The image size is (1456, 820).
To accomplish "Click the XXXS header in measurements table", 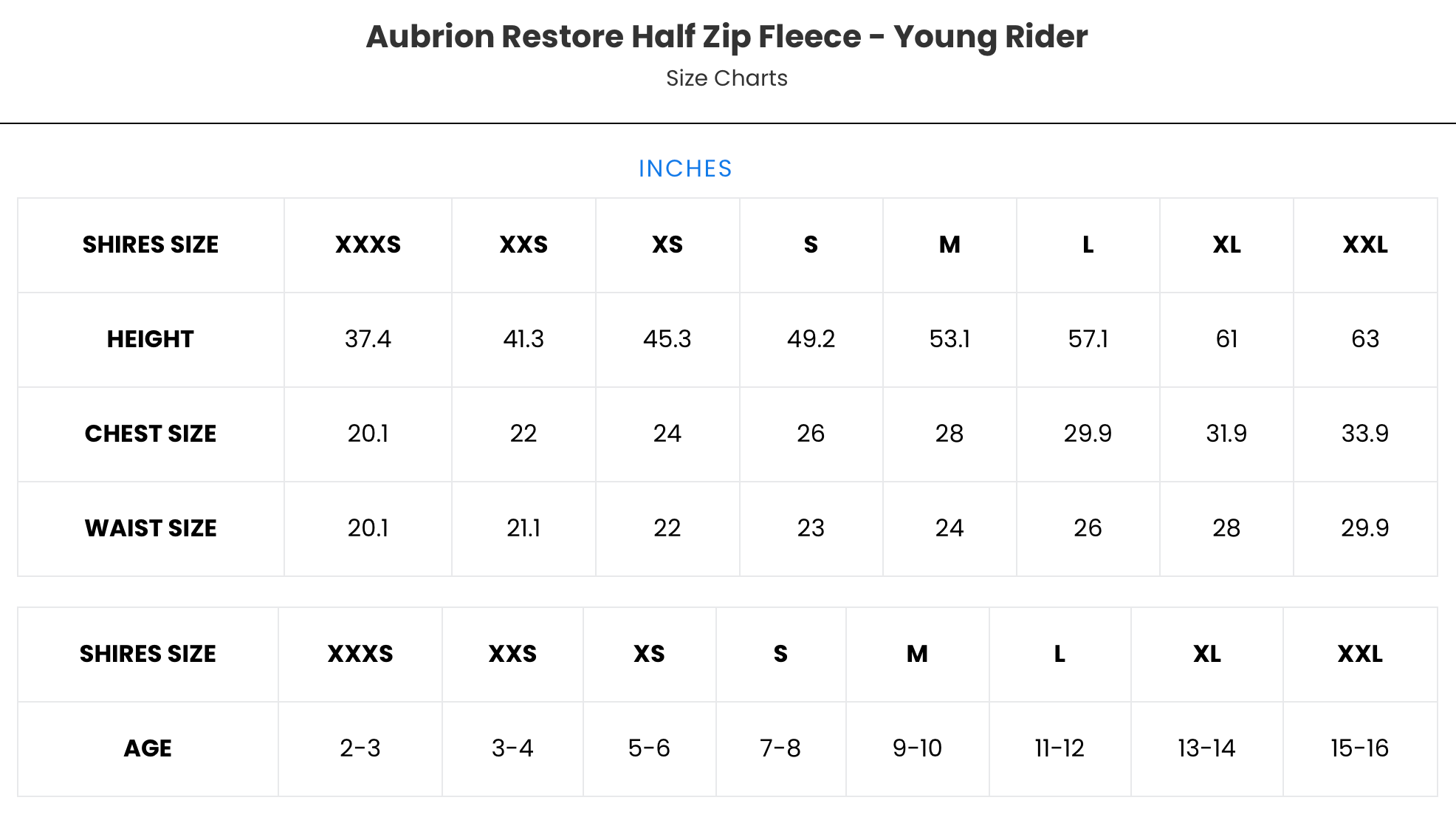I will coord(368,245).
